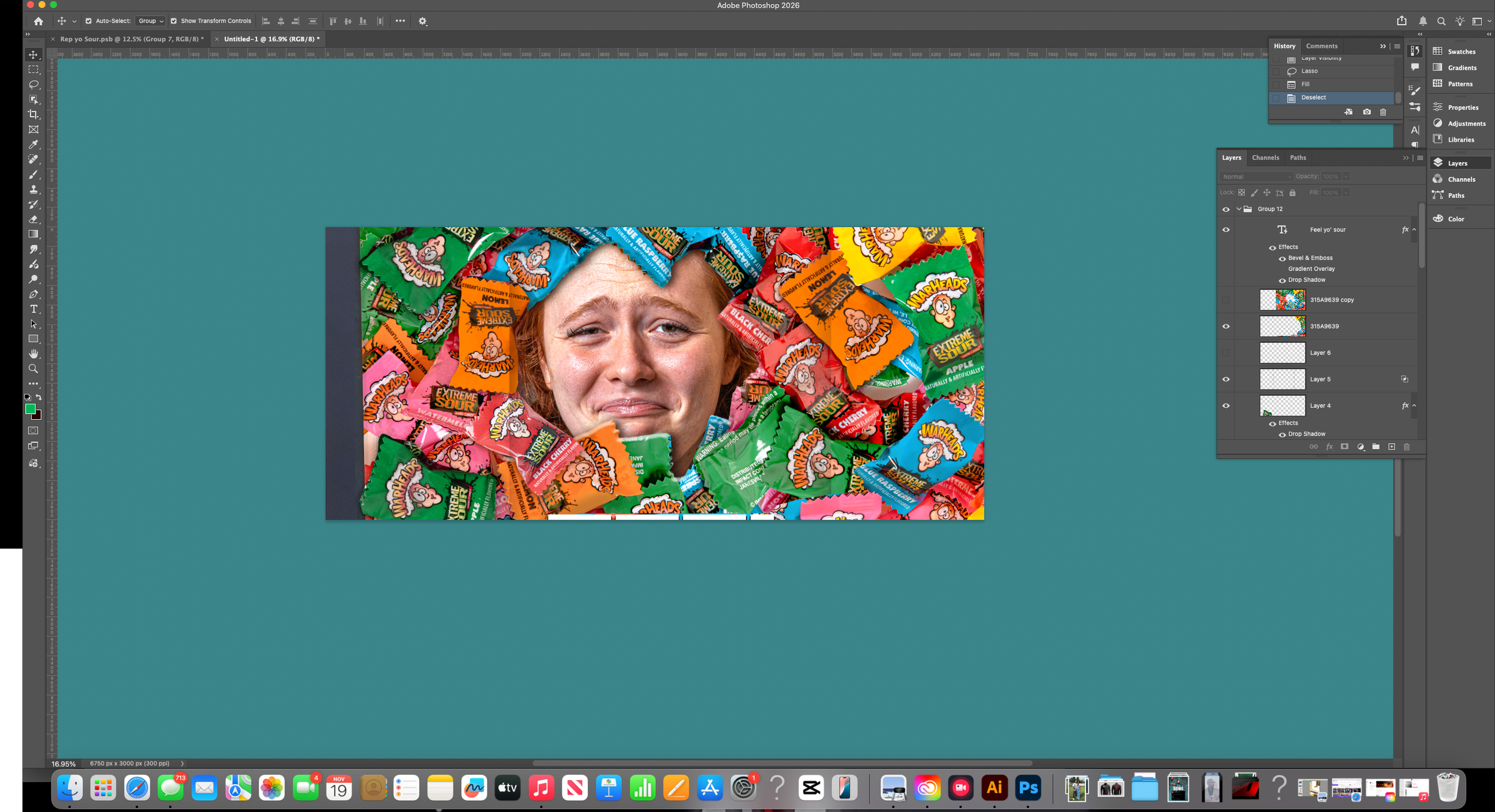
Task: Hide the Group 12 layer group
Action: (1226, 209)
